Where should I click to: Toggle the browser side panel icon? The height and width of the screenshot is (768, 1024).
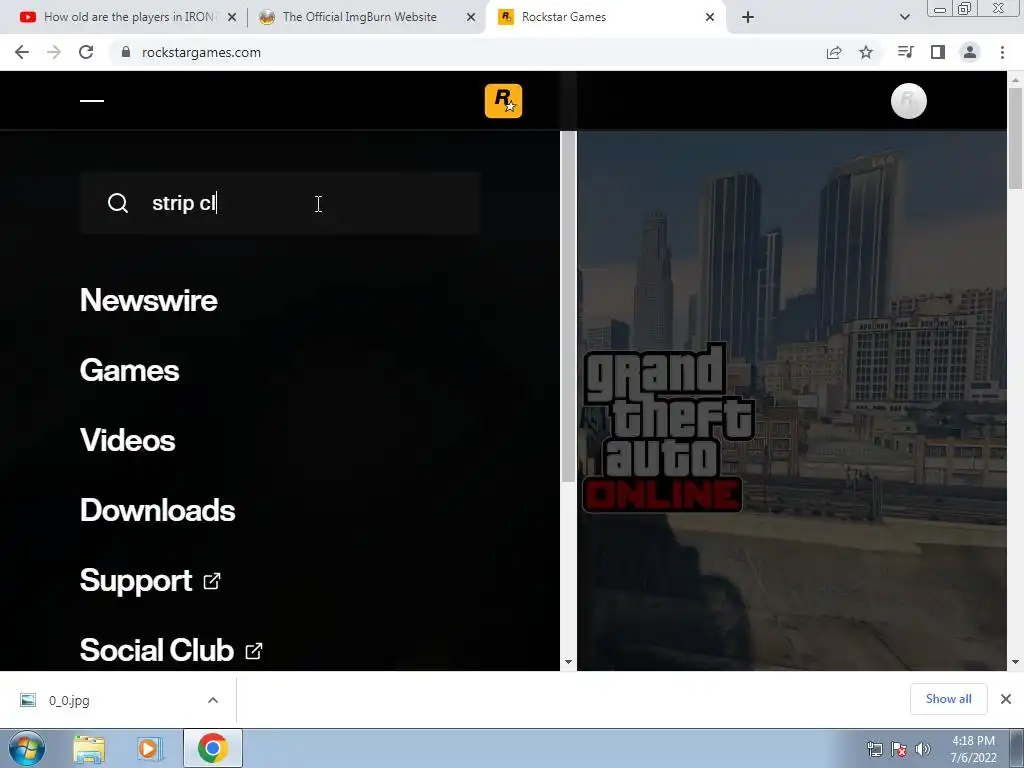938,52
